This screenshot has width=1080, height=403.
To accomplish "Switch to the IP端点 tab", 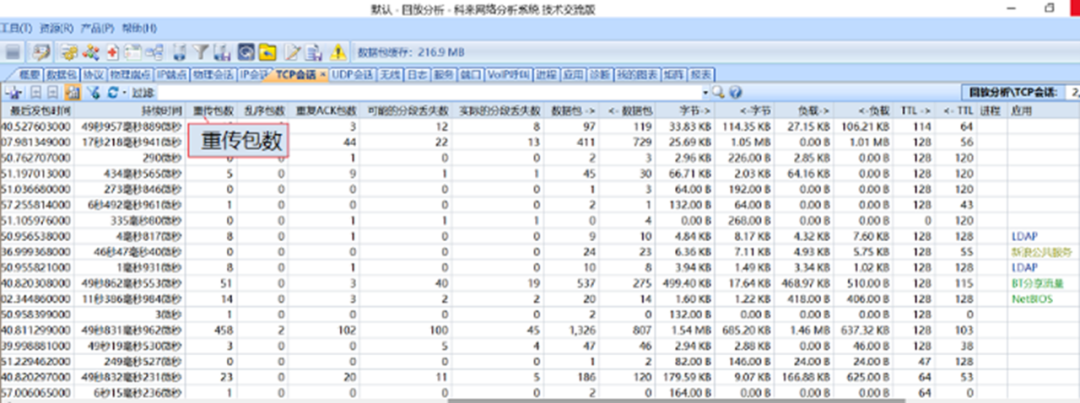I will click(x=170, y=74).
